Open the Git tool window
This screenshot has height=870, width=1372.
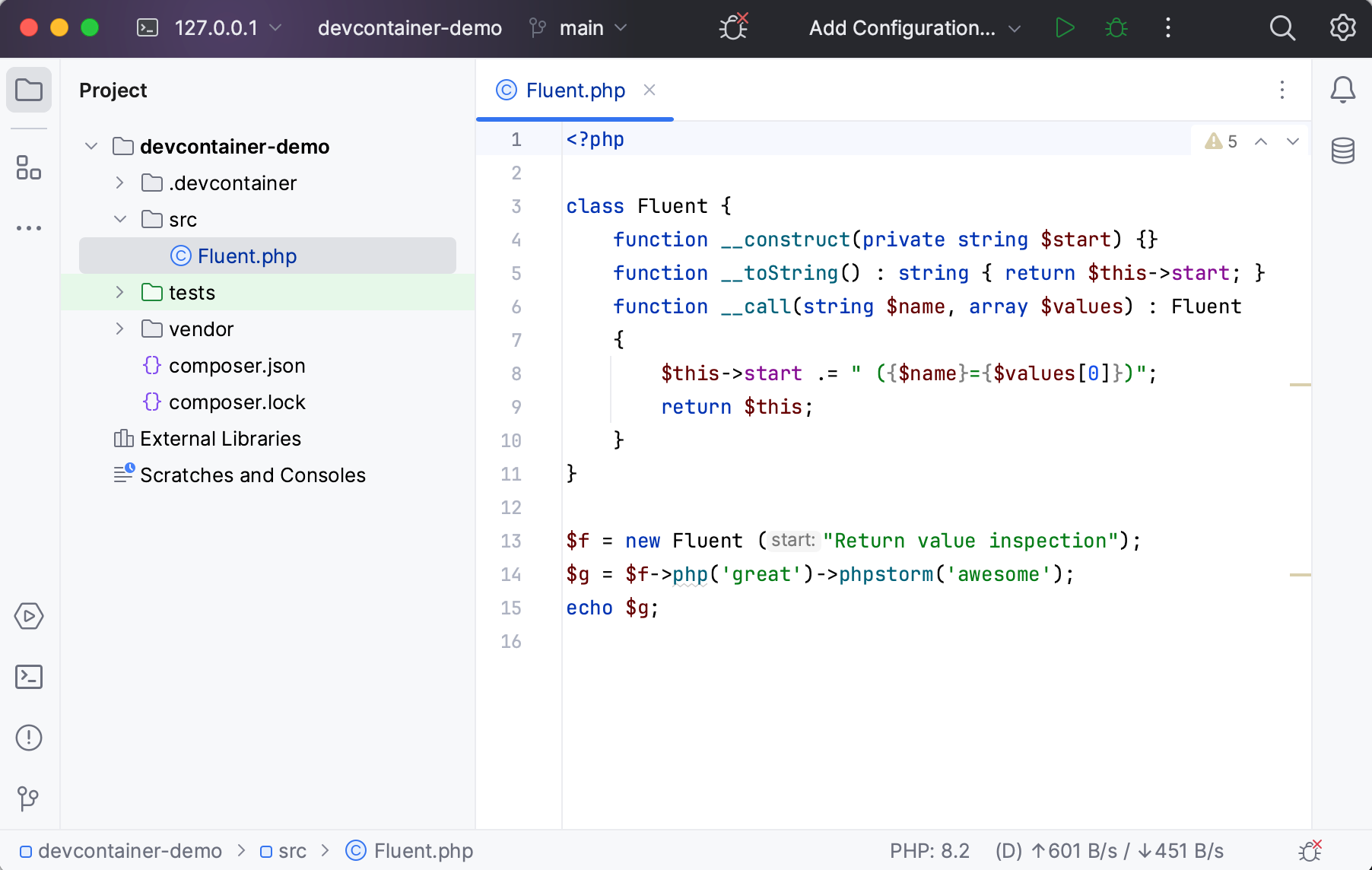[x=29, y=799]
